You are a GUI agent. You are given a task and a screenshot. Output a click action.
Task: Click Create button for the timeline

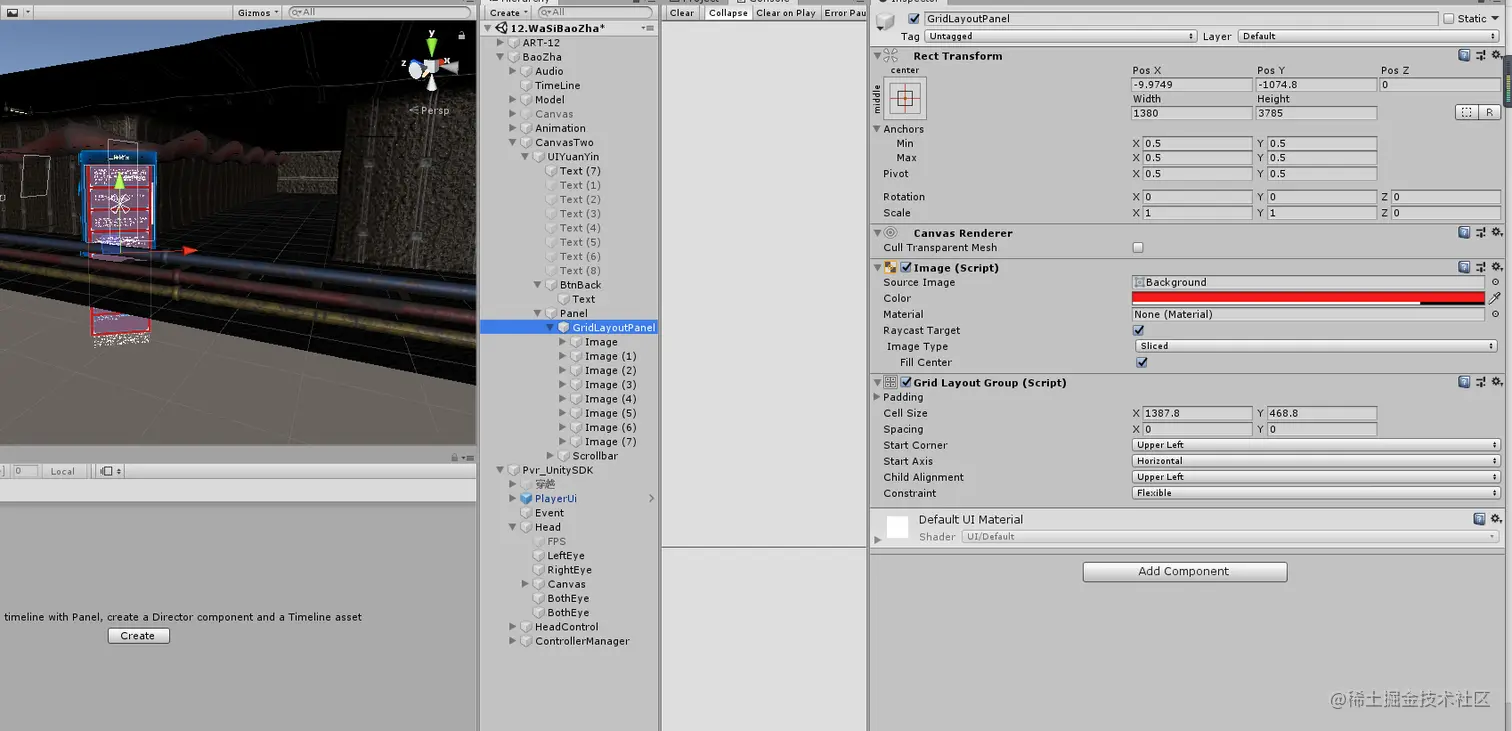point(138,636)
